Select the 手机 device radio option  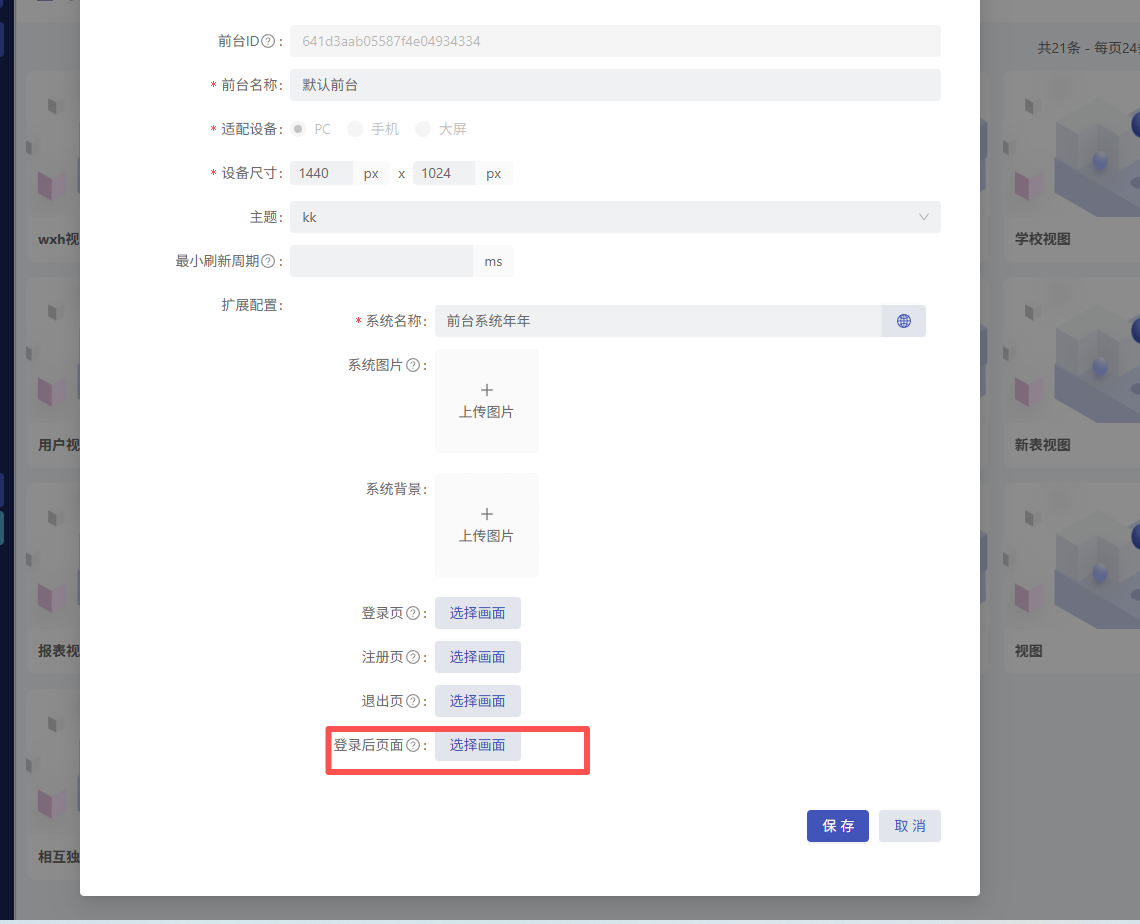point(355,129)
